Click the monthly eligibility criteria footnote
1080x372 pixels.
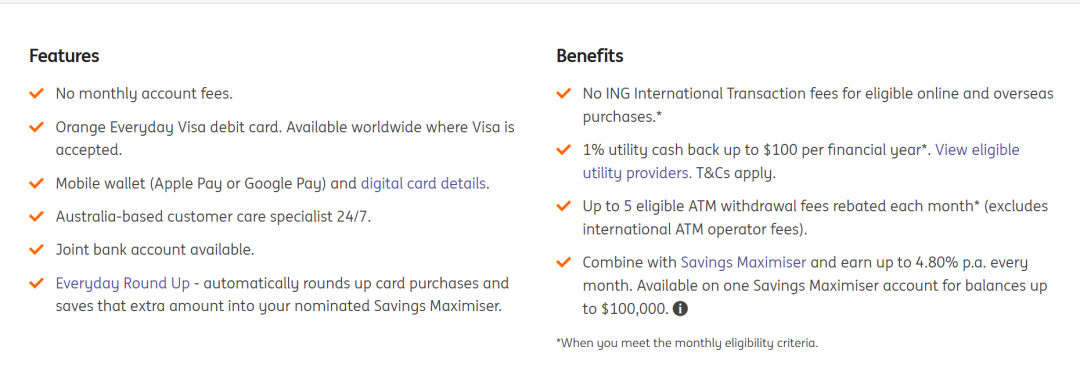pyautogui.click(x=687, y=343)
